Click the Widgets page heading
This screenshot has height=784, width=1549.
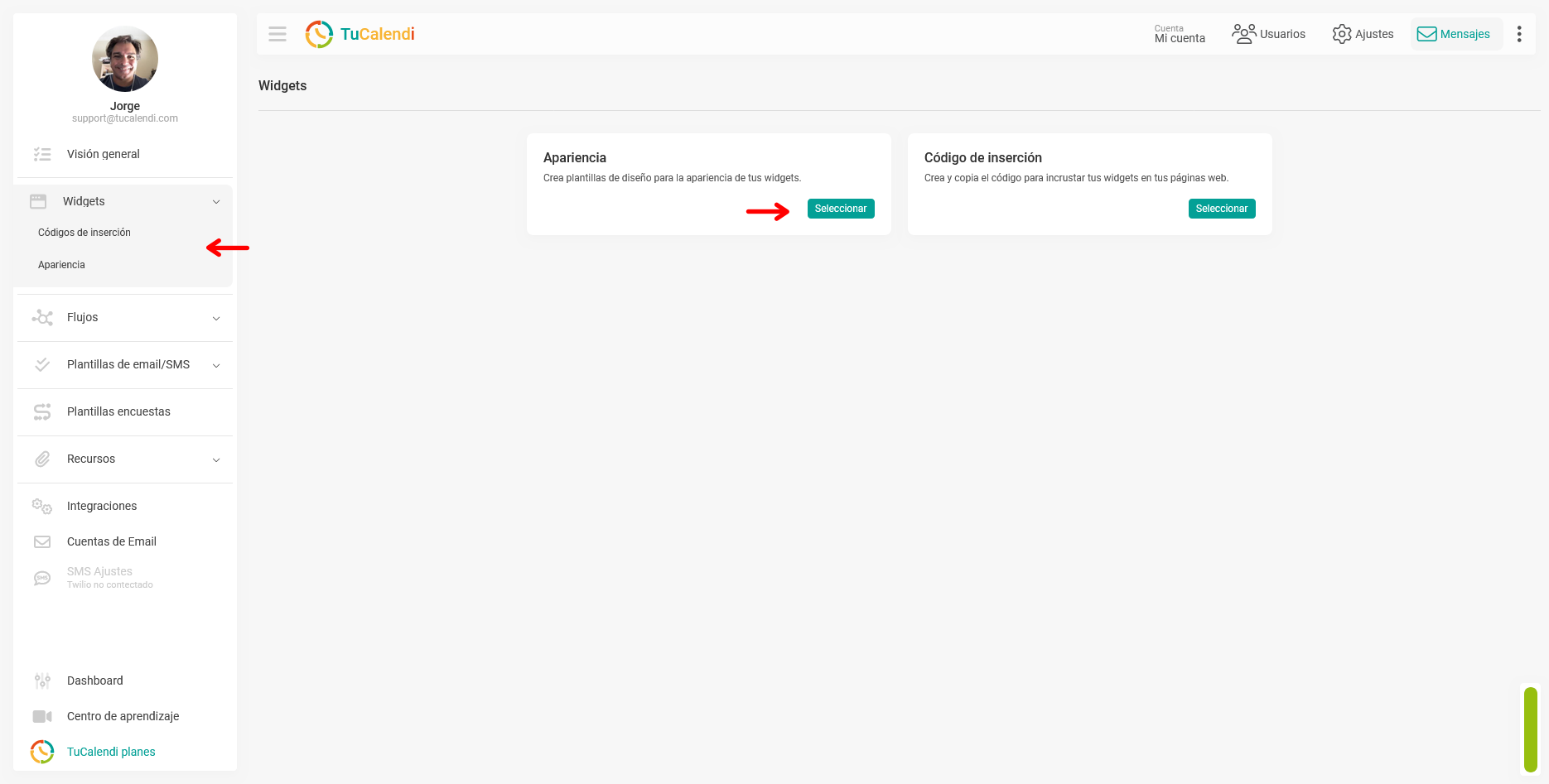point(282,85)
